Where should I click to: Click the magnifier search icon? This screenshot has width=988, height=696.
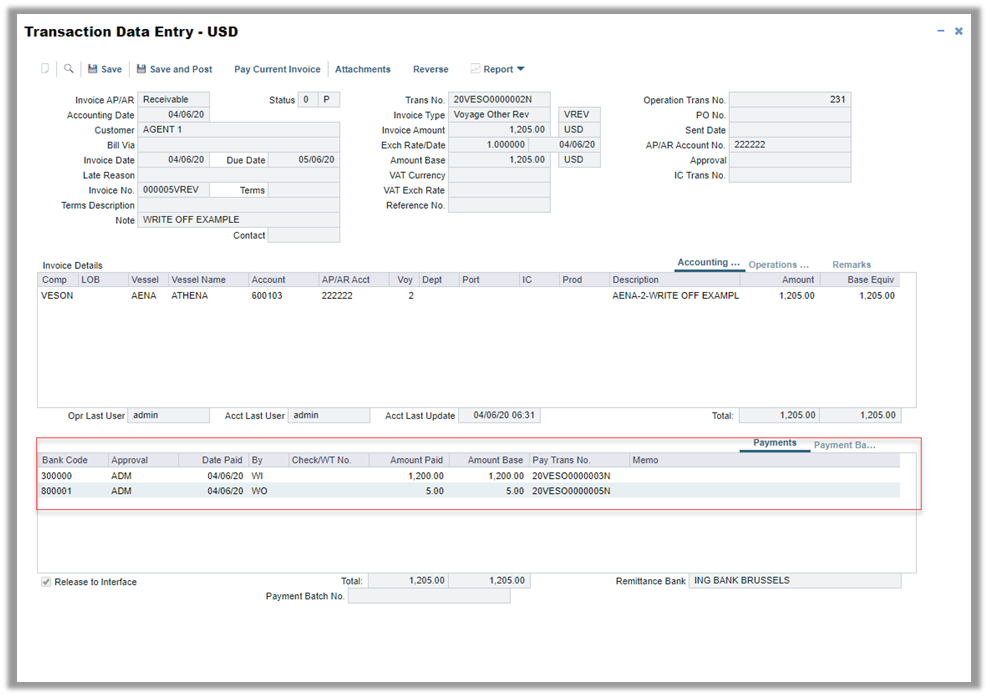pos(69,69)
